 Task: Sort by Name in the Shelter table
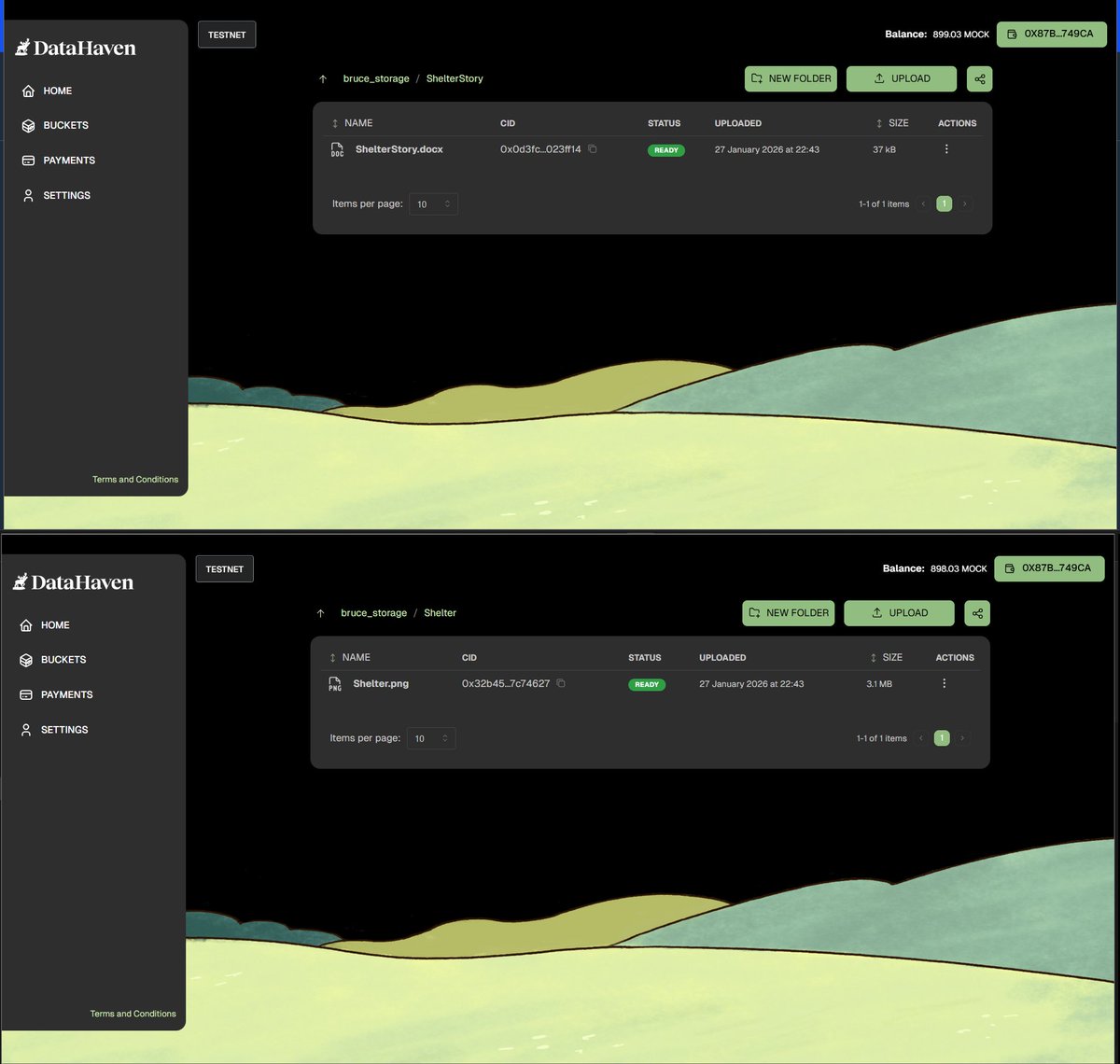pos(350,658)
